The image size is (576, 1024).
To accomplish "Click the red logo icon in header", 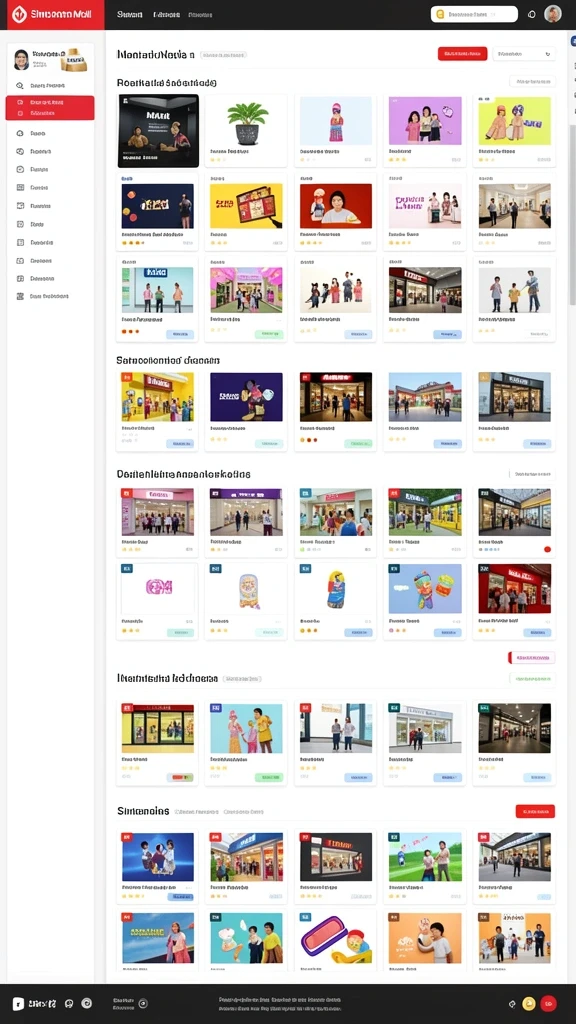I will point(19,14).
